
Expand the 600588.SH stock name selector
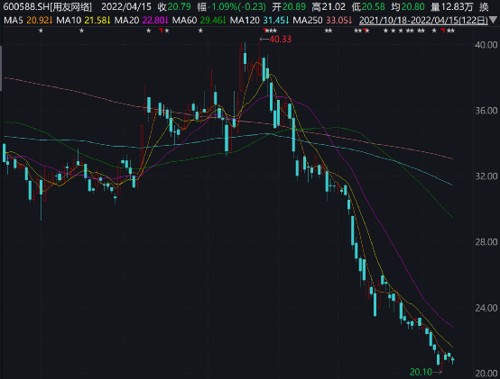47,7
